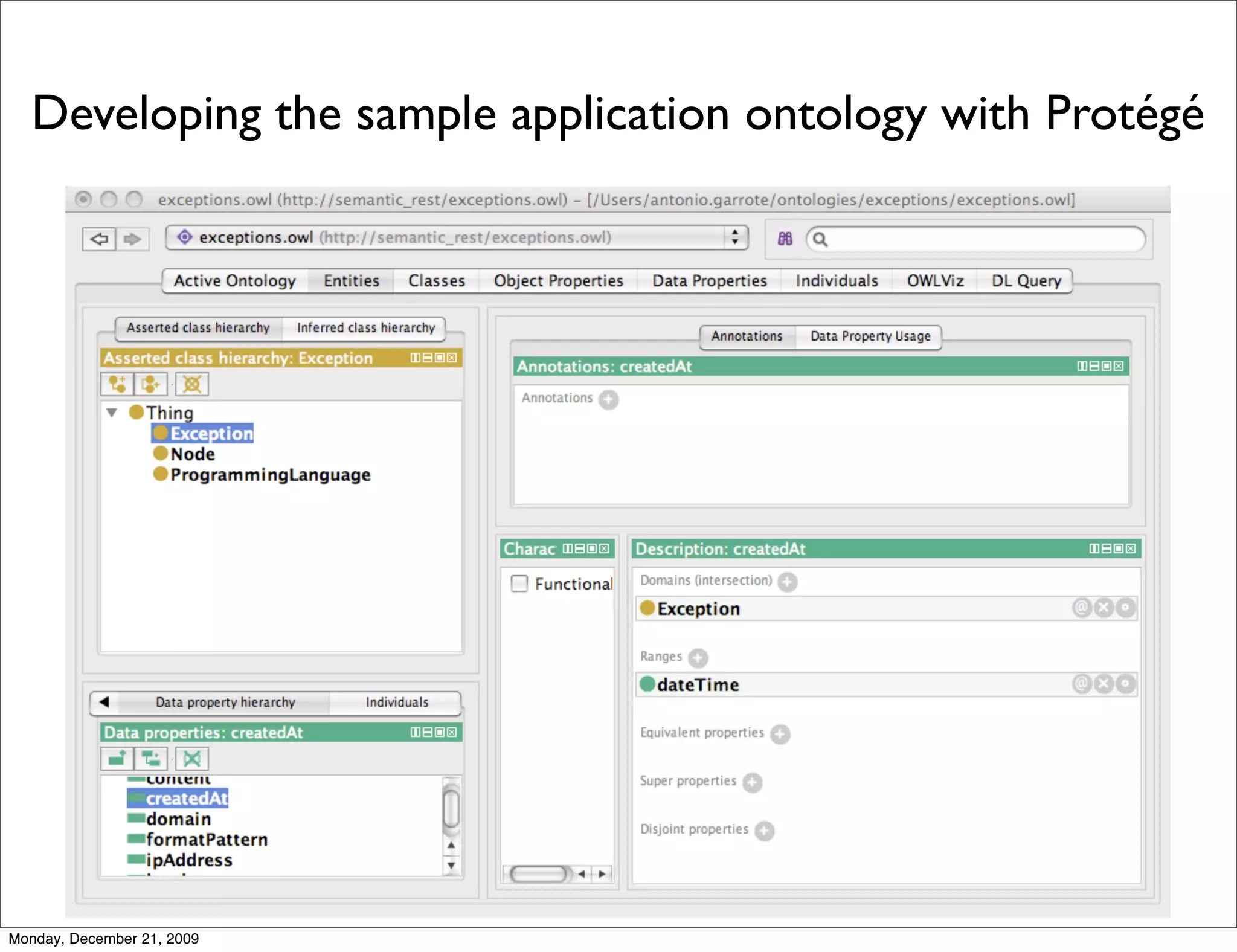
Task: Remove the dateTime range with X icon
Action: click(x=1104, y=684)
